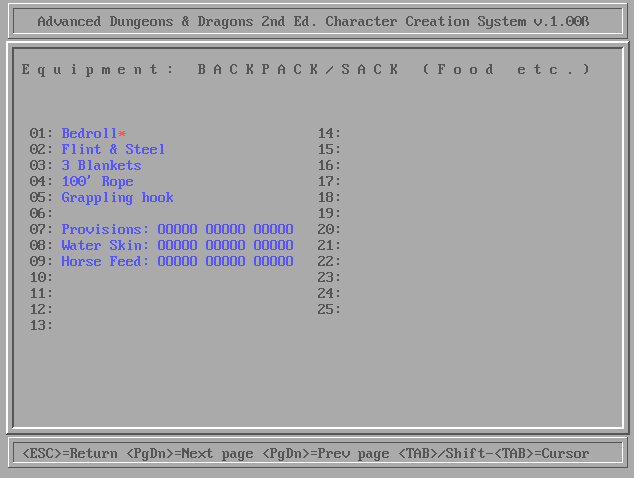Click the second OOOOO group of Water Skin
Image resolution: width=634 pixels, height=478 pixels.
pos(225,245)
